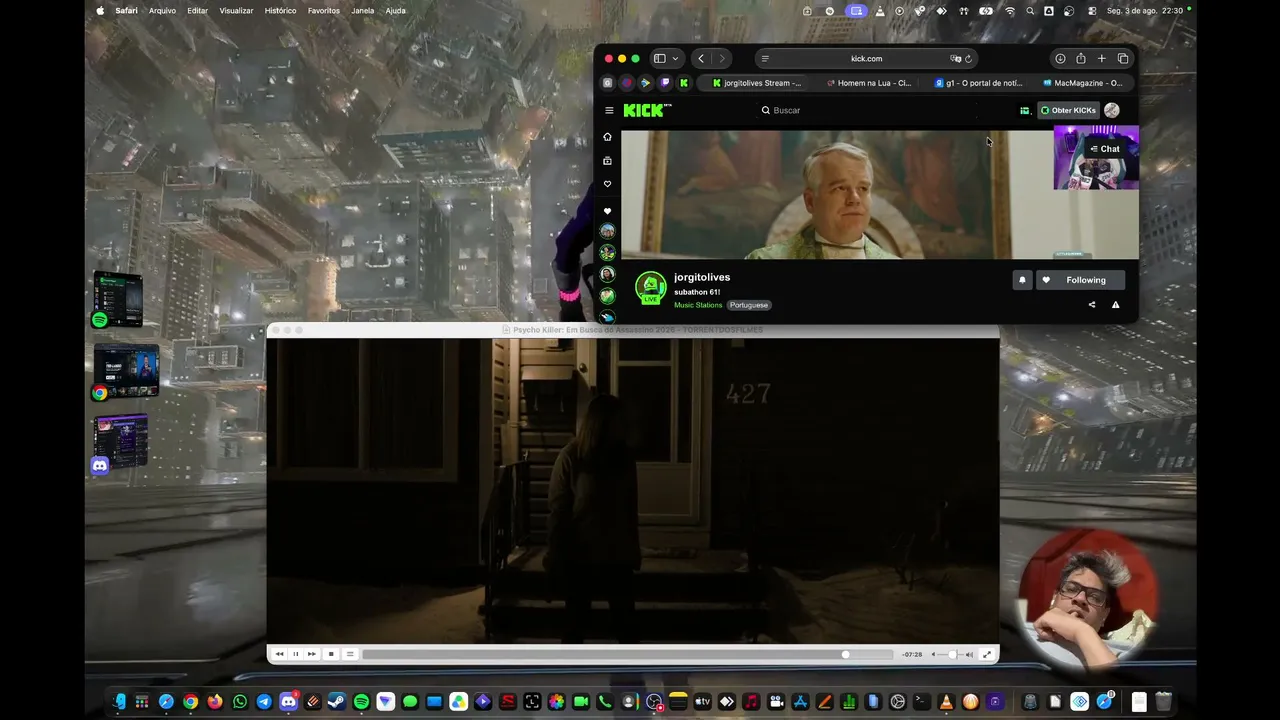The image size is (1280, 720).
Task: Rewind using the player's back button
Action: (x=279, y=654)
